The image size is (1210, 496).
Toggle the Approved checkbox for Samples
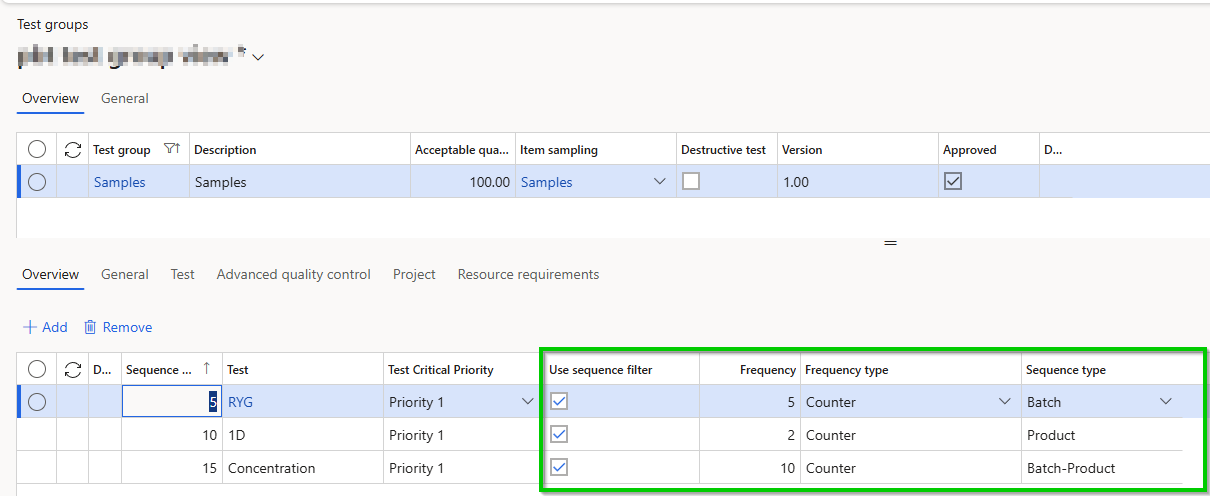click(x=953, y=182)
